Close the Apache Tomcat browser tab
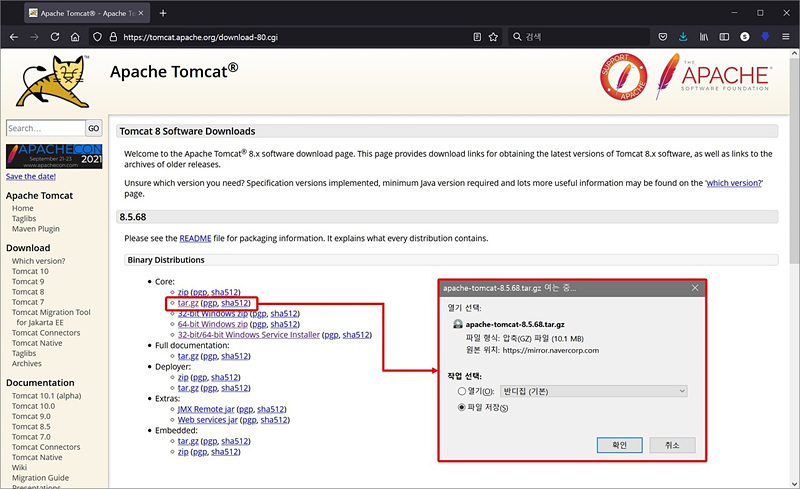The image size is (800, 489). tap(141, 13)
